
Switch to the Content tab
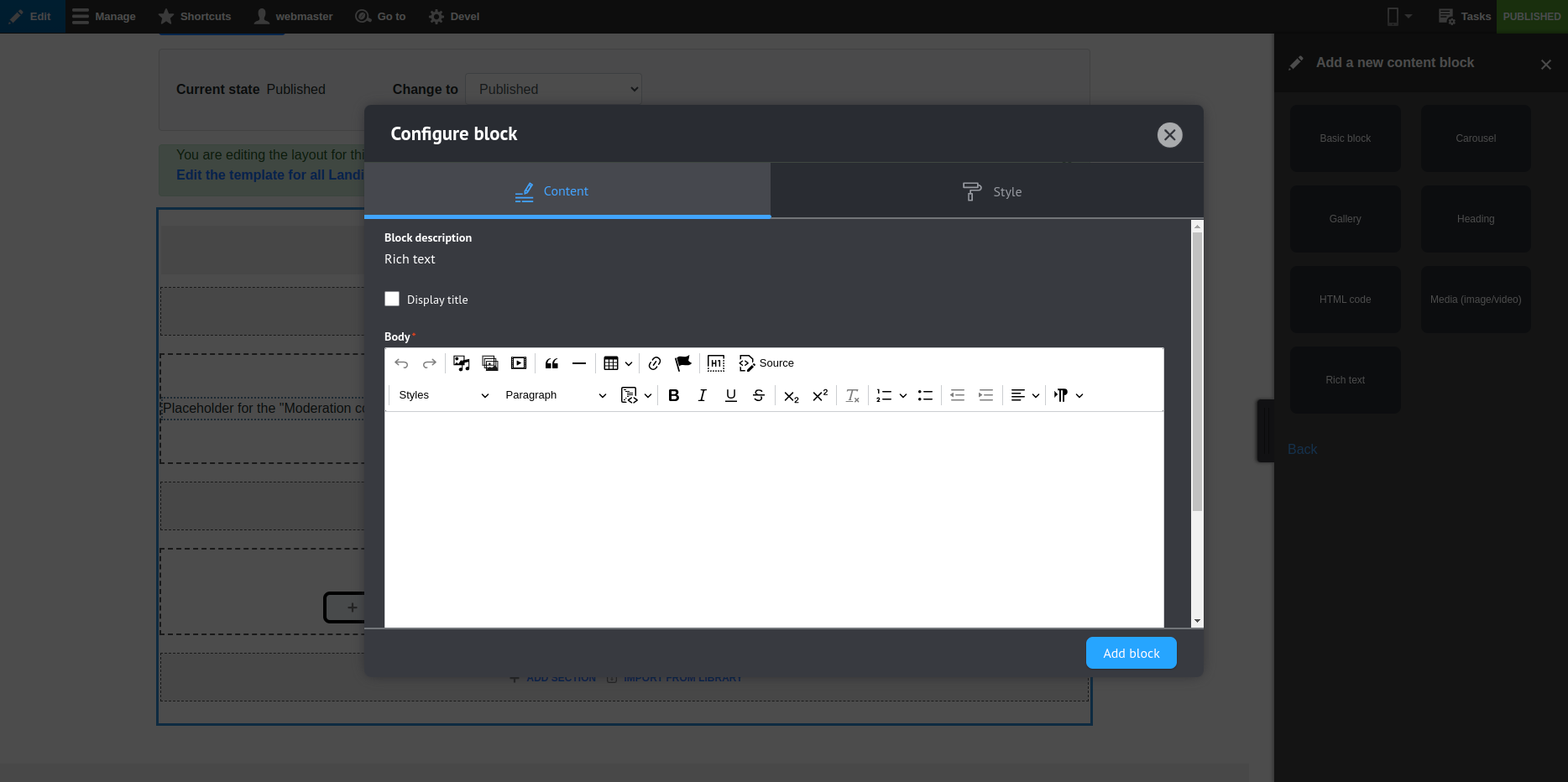pyautogui.click(x=567, y=191)
